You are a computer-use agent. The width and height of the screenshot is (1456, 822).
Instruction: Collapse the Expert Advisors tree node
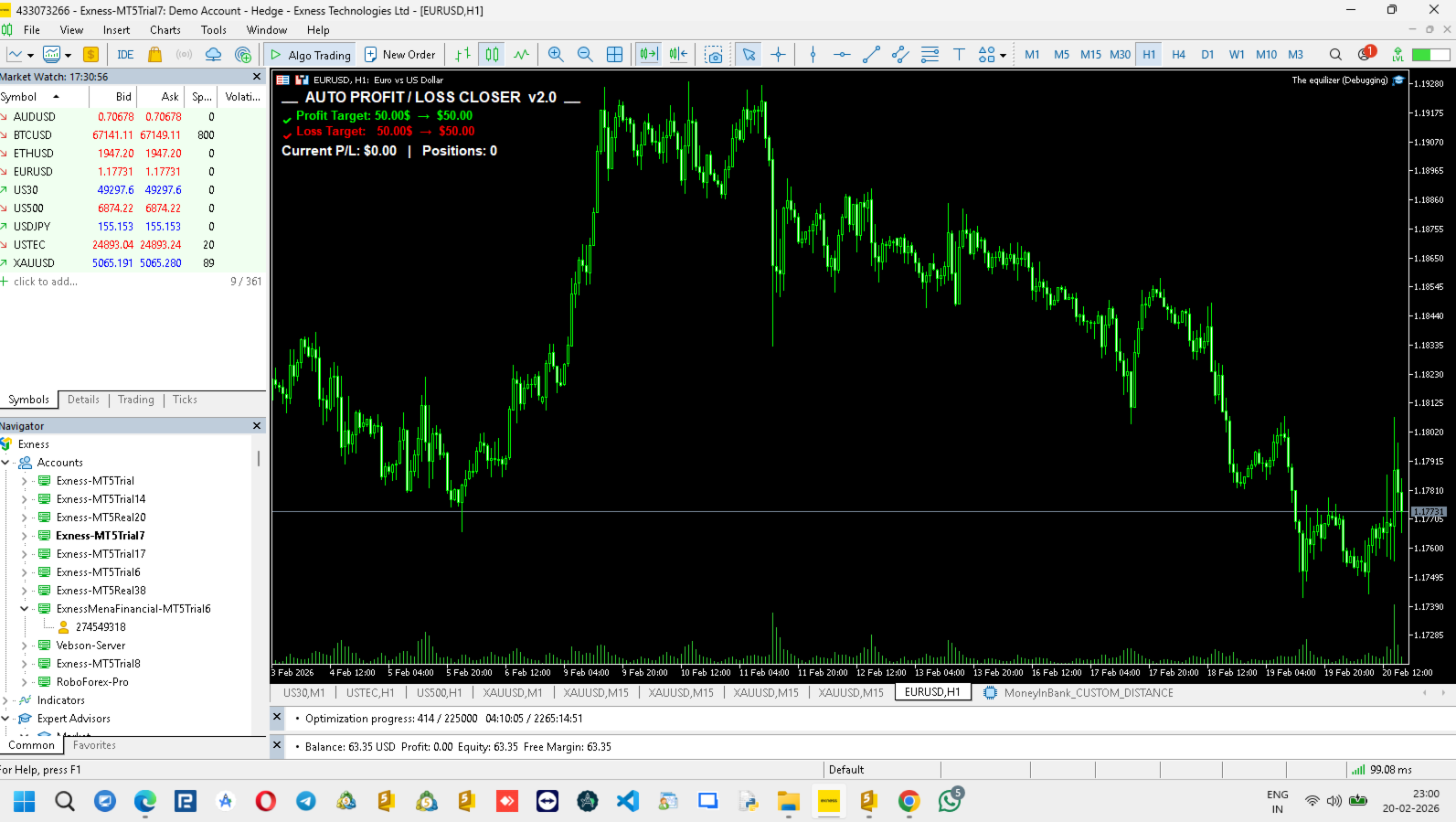point(5,719)
